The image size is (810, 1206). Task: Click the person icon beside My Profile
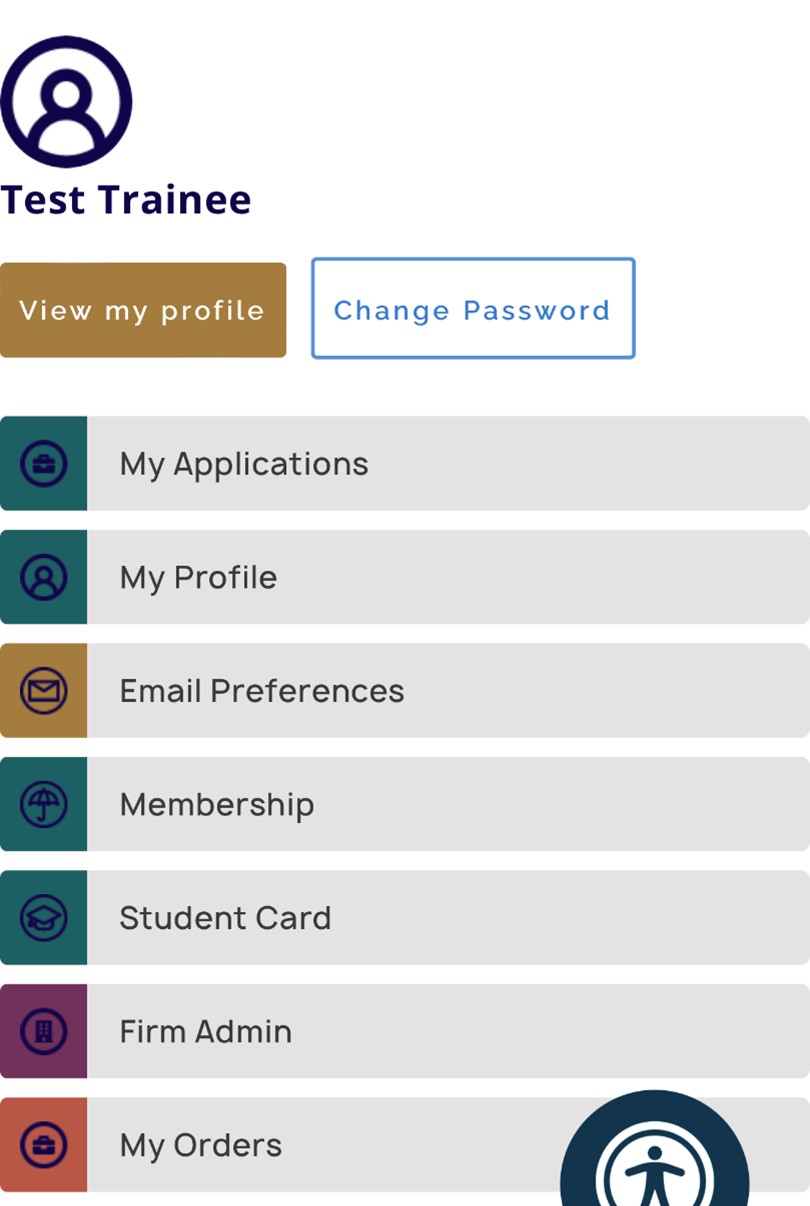point(44,577)
